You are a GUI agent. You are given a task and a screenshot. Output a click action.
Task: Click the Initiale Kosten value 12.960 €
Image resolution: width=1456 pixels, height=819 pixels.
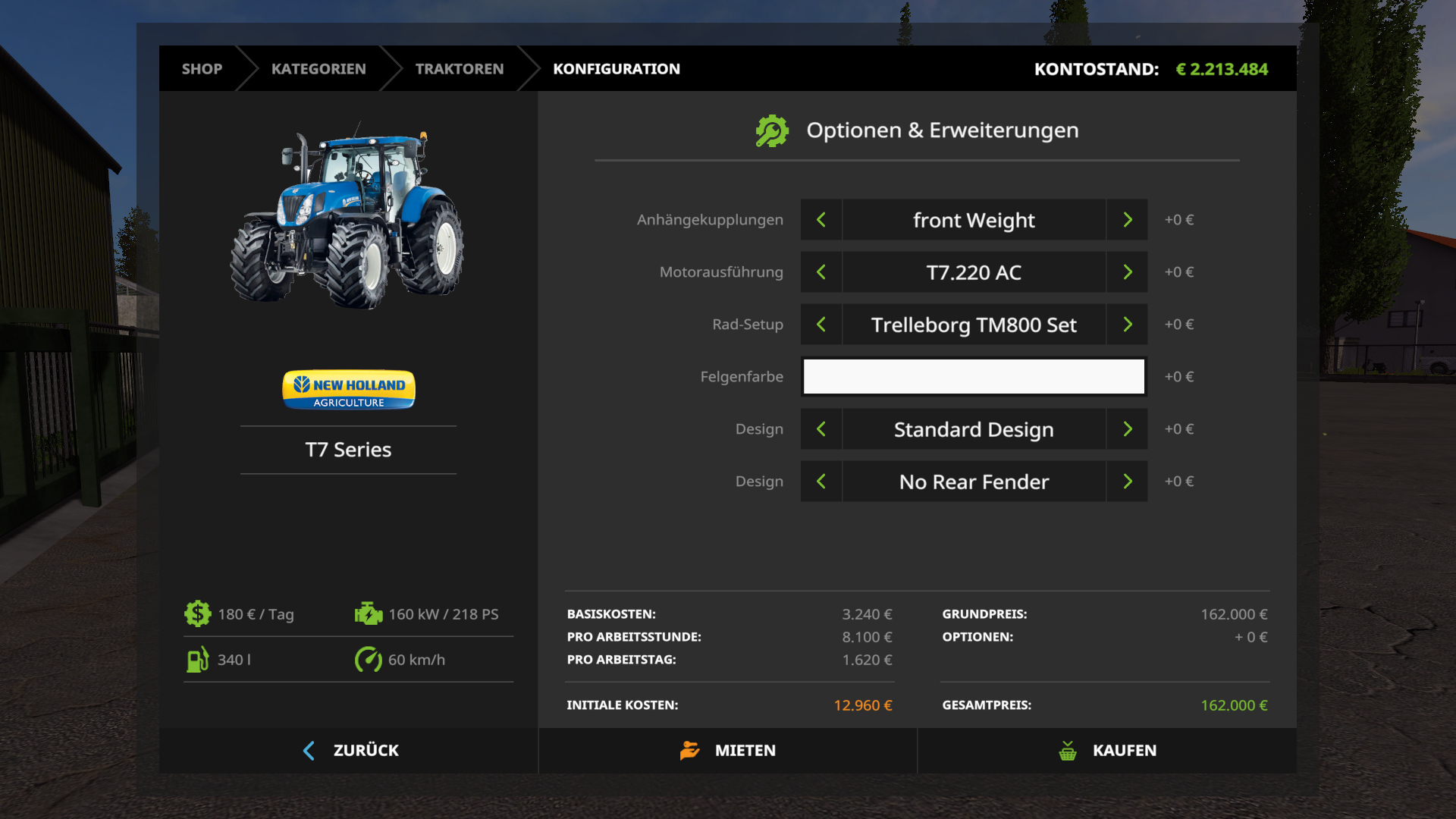(x=863, y=705)
